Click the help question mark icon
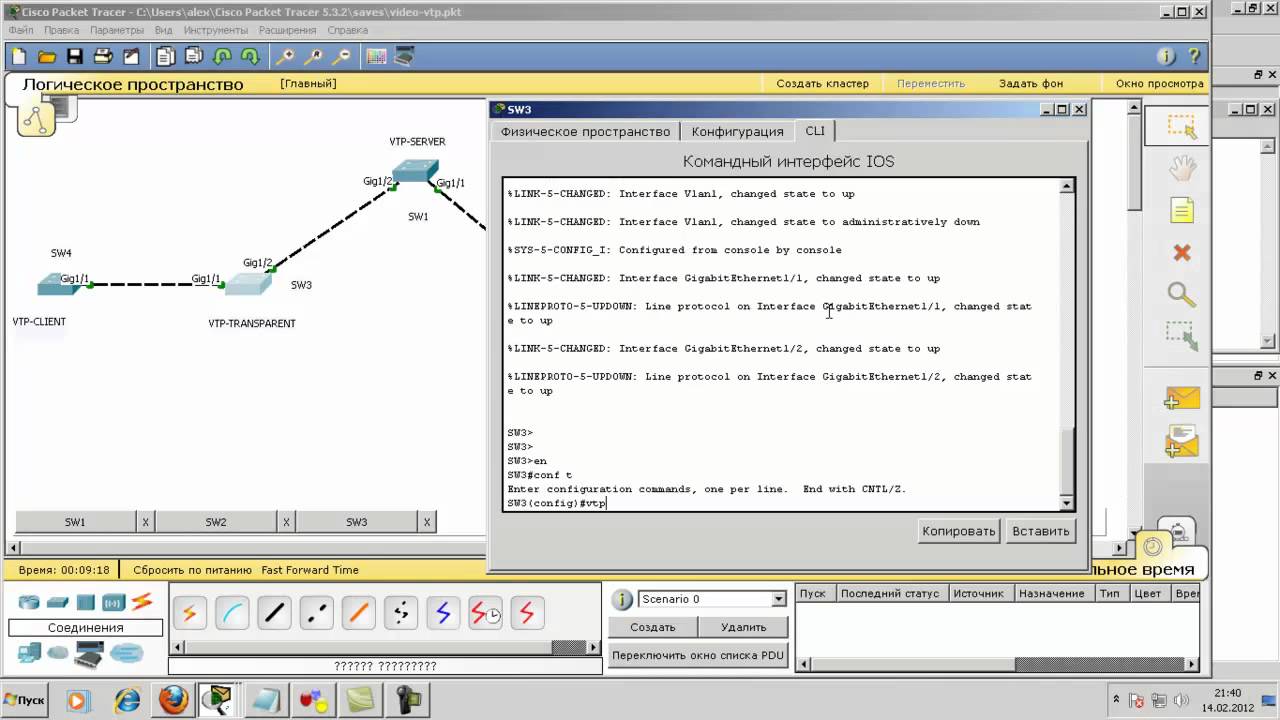 click(1193, 56)
